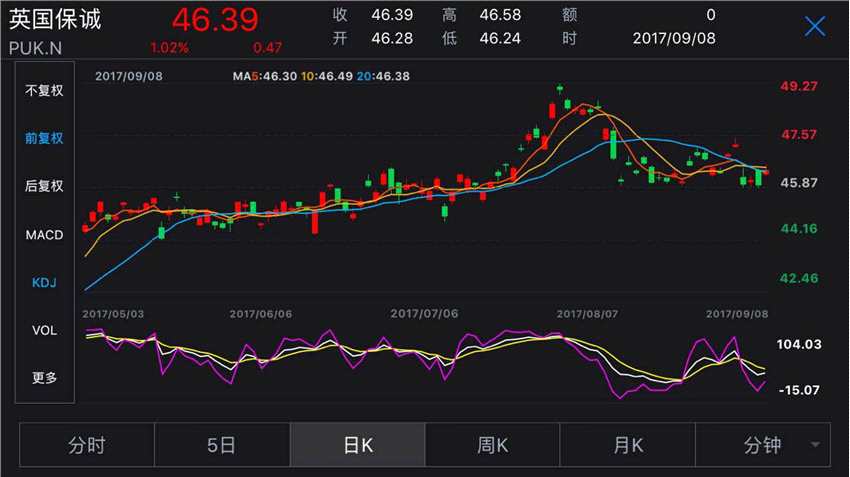The image size is (850, 477).
Task: Click the high value 46.58
Action: point(500,15)
